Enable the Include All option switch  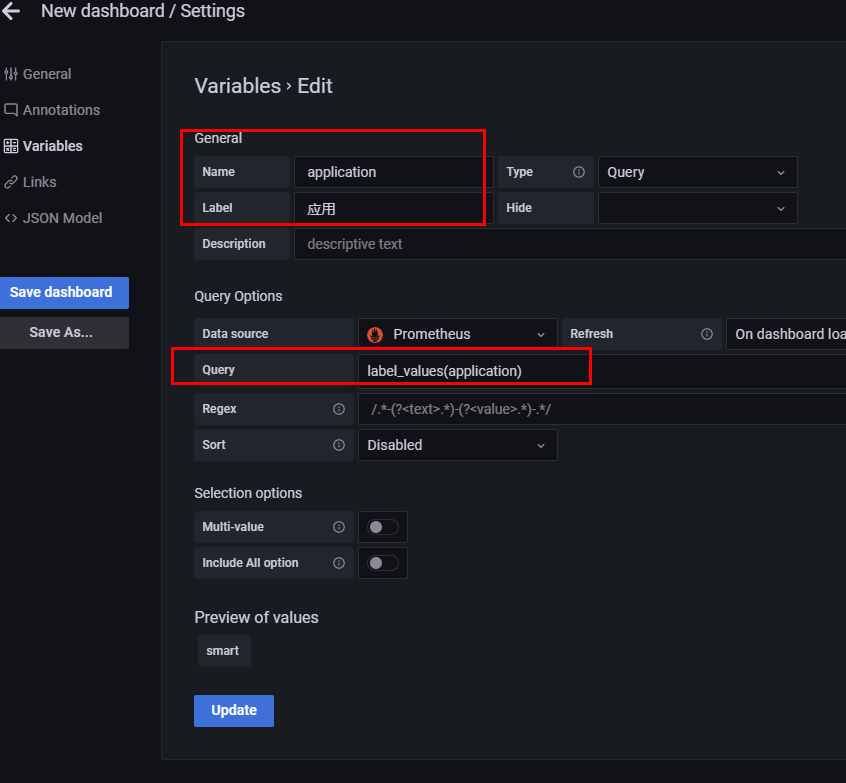coord(383,563)
